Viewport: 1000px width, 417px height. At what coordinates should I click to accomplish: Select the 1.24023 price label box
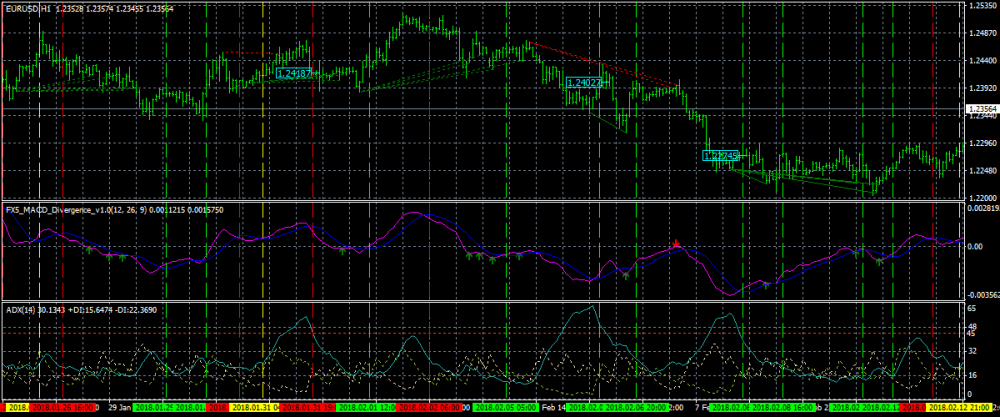(x=583, y=84)
